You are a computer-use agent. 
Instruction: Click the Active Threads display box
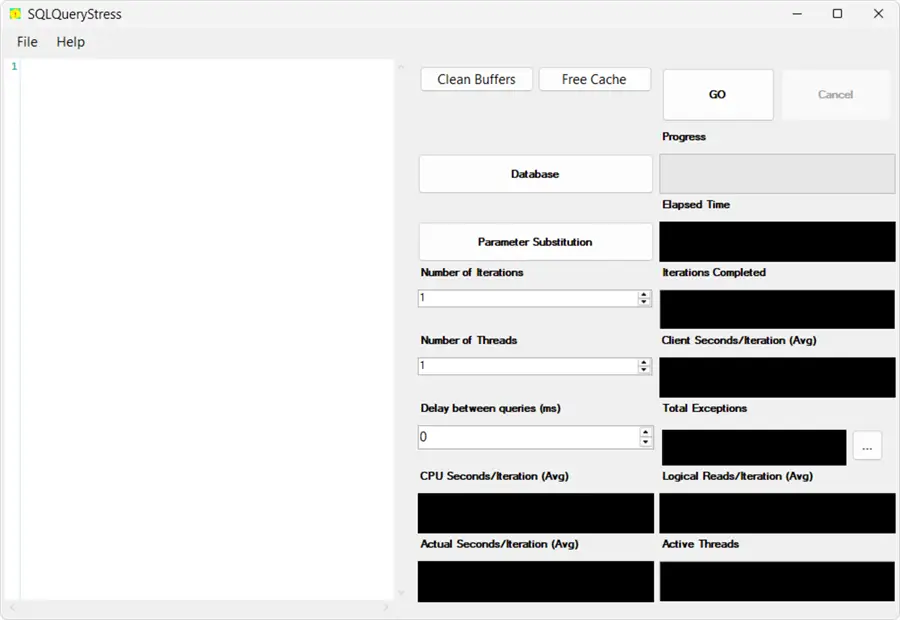point(777,582)
